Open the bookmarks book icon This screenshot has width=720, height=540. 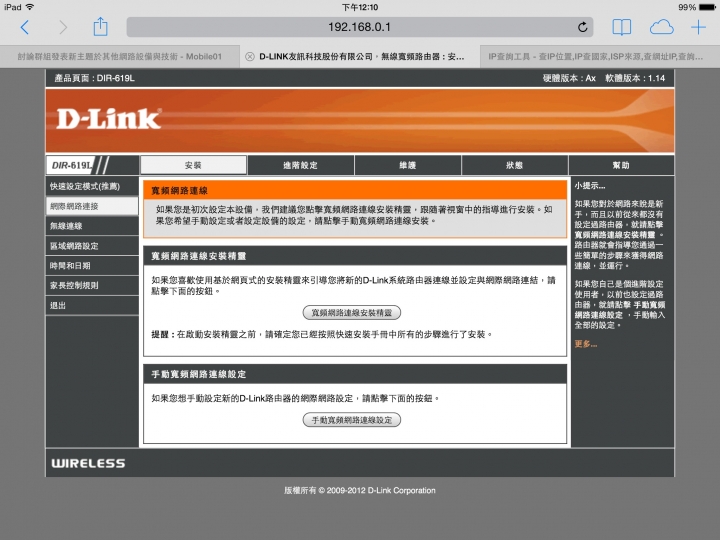(x=622, y=28)
